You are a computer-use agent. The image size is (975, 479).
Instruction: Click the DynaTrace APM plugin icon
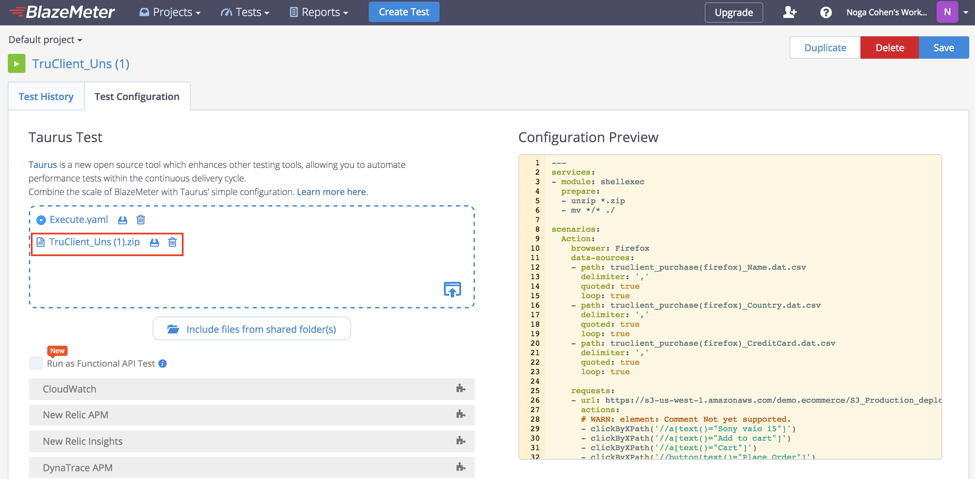coord(460,467)
